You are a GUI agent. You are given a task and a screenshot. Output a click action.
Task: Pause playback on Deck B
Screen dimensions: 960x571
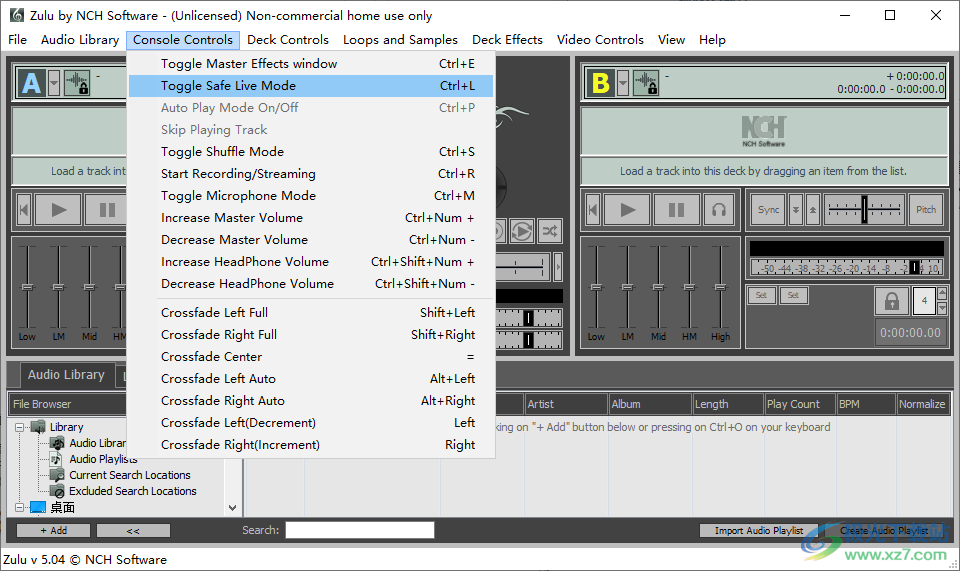[x=676, y=210]
